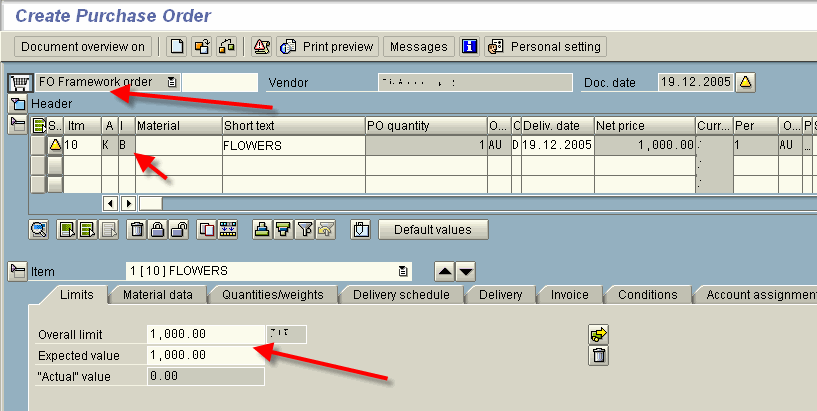
Task: Run the Check document icon
Action: [261, 46]
